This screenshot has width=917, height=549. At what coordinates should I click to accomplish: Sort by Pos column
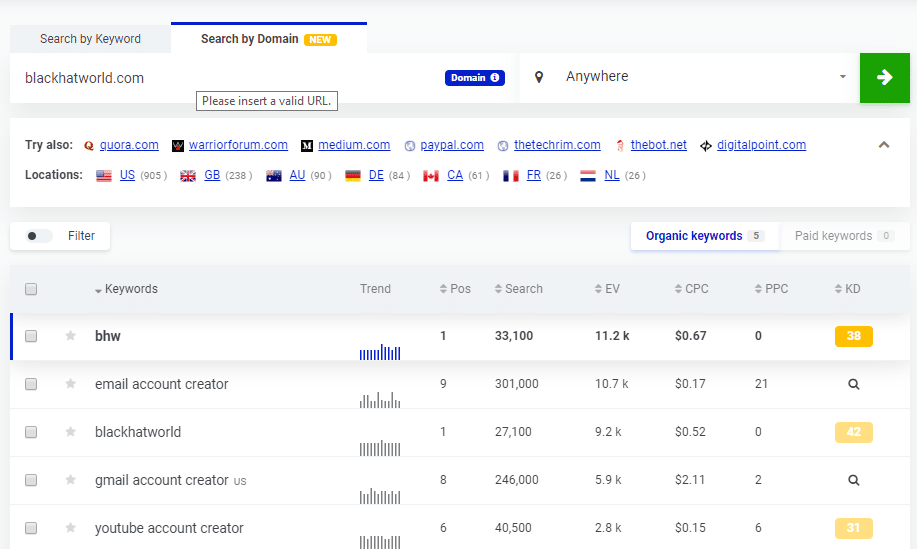[455, 289]
